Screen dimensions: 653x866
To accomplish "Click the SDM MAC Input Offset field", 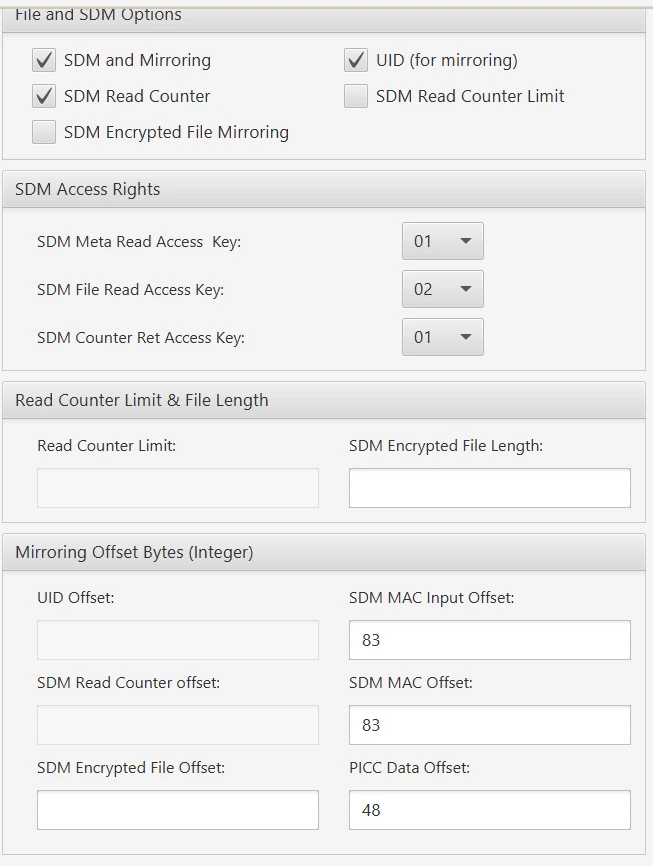I will 489,640.
